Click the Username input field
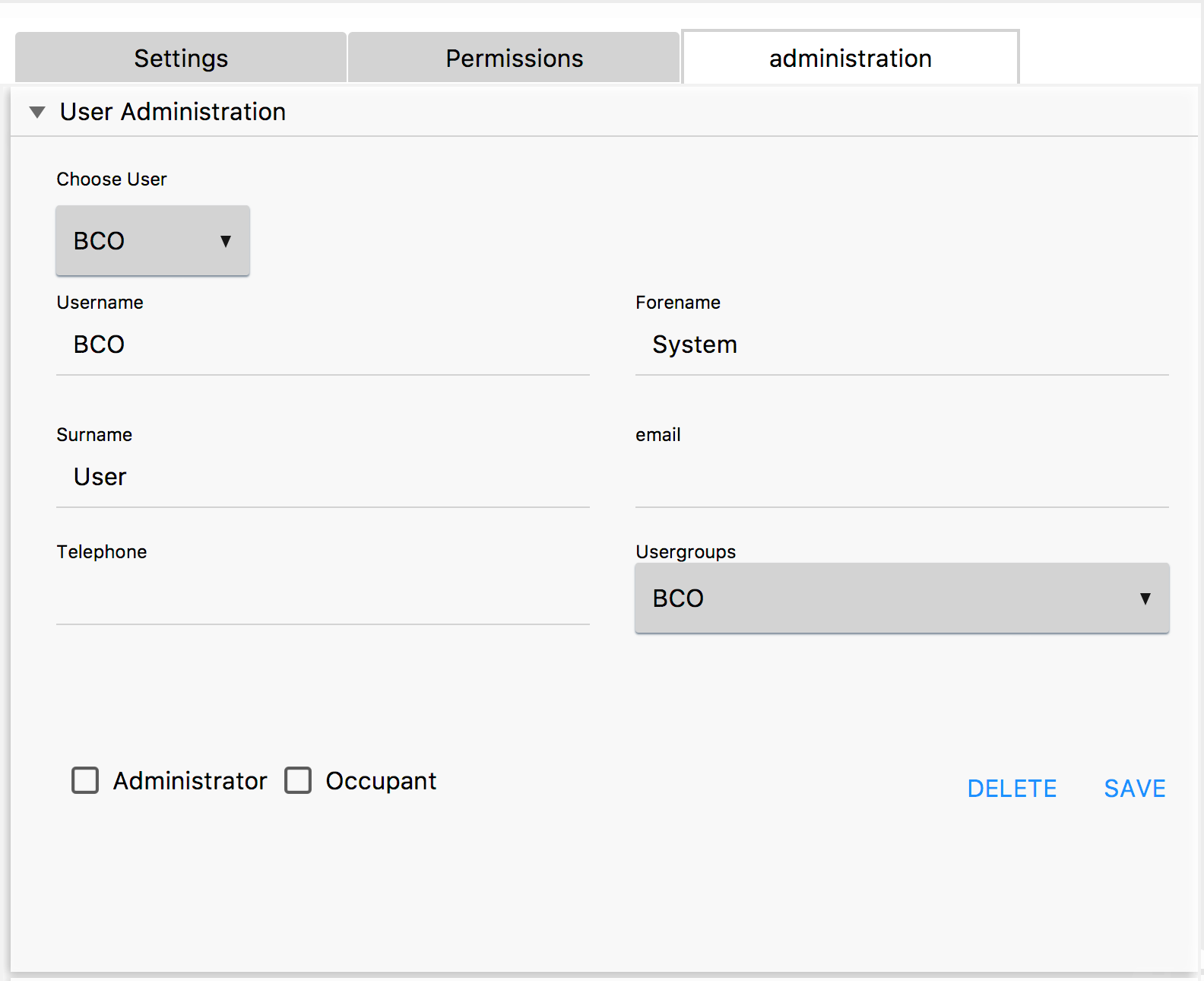Screen dimensions: 1204x981 [x=323, y=344]
